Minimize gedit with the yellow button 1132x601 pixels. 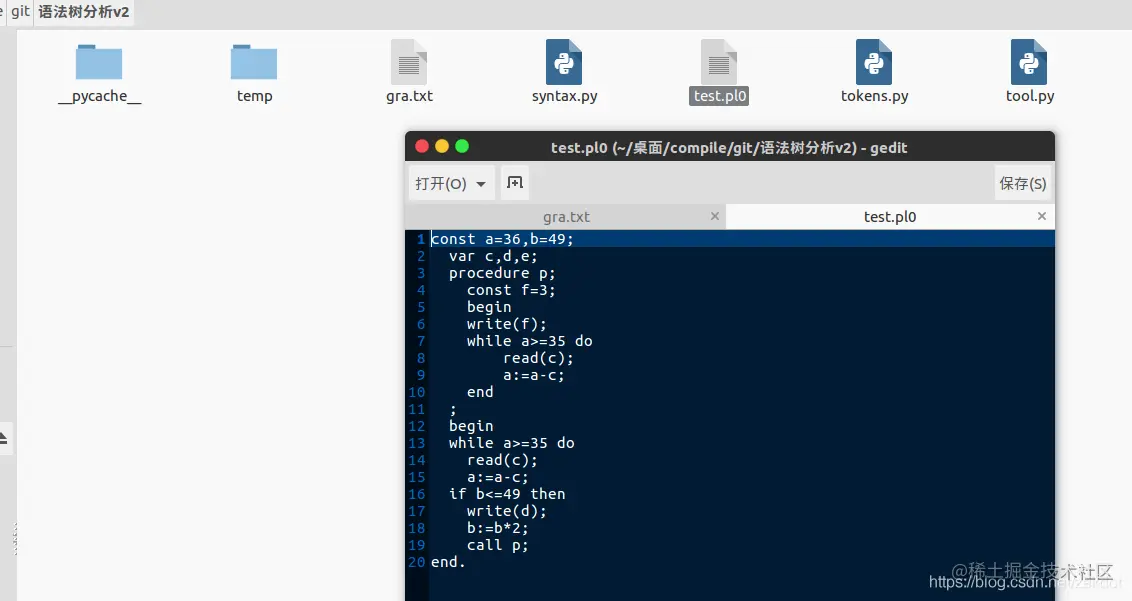pyautogui.click(x=442, y=147)
